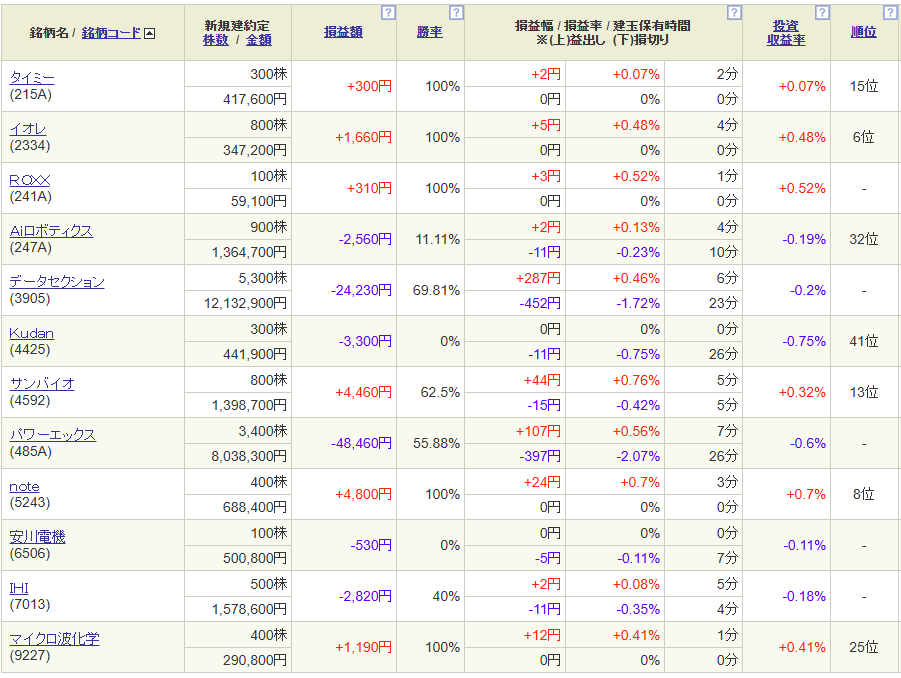
Task: Click the help icon above 勝率 header
Action: (456, 13)
